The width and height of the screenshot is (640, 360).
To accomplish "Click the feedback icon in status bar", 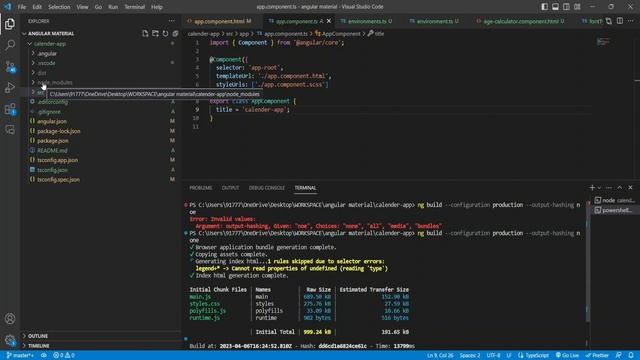I will click(x=619, y=356).
